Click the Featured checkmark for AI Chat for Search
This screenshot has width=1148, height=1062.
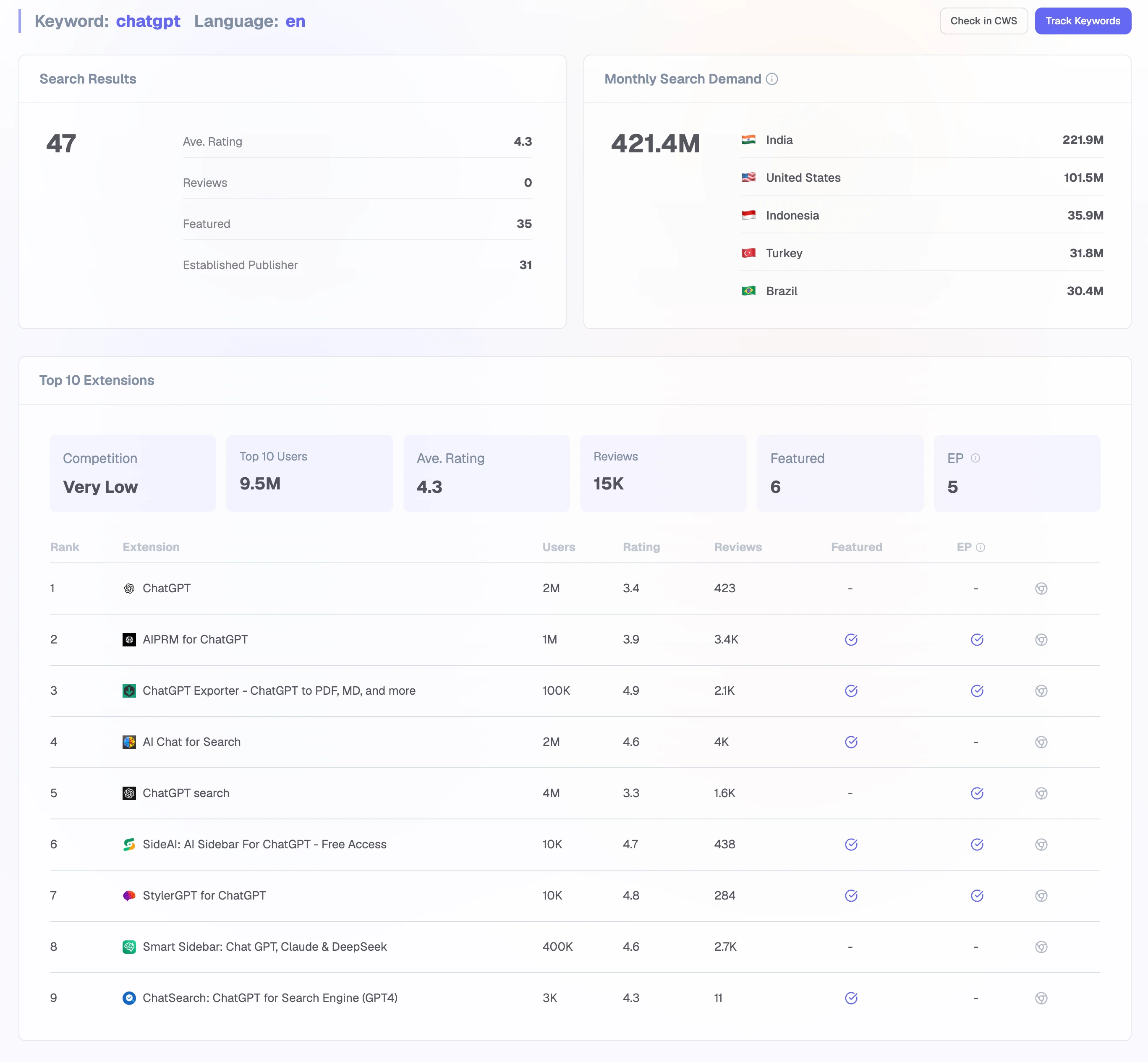(851, 742)
